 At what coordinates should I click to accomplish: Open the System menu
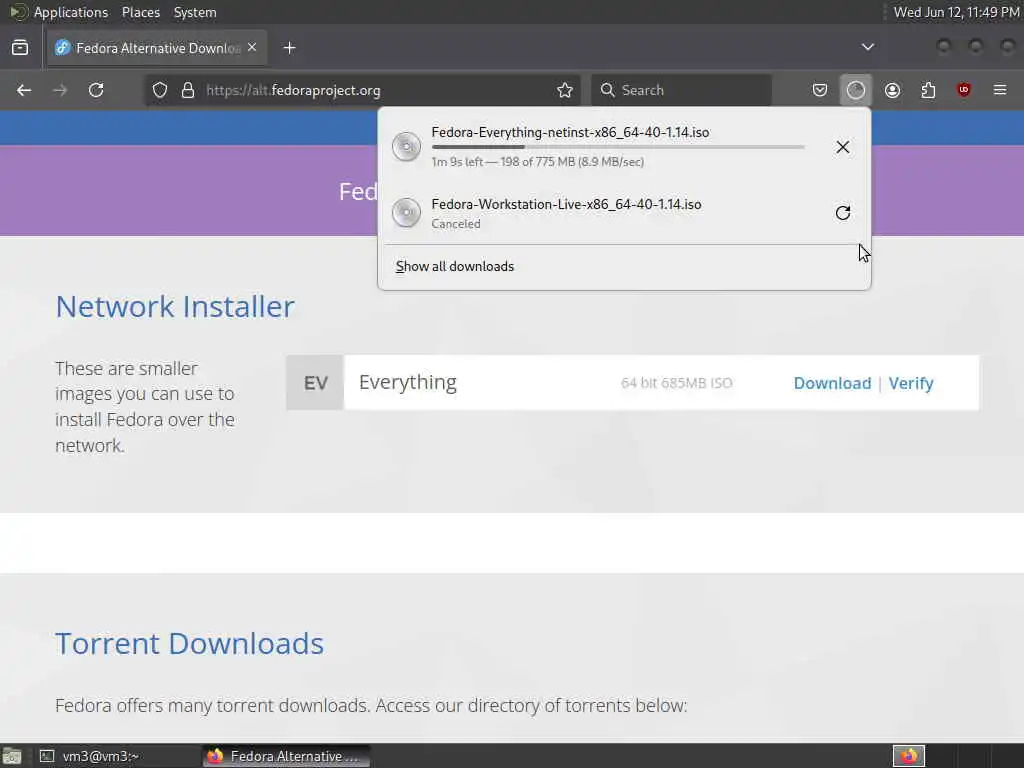pyautogui.click(x=195, y=12)
